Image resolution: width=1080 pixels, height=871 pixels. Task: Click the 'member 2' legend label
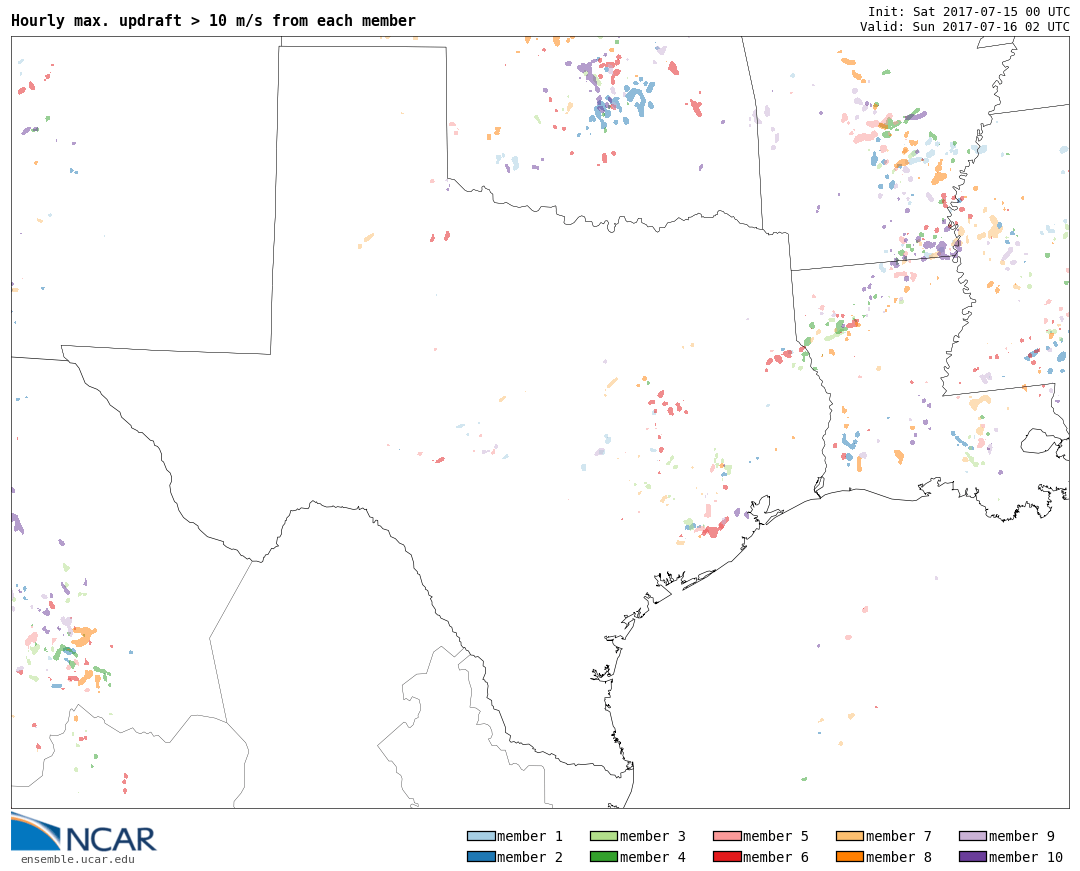[x=530, y=857]
